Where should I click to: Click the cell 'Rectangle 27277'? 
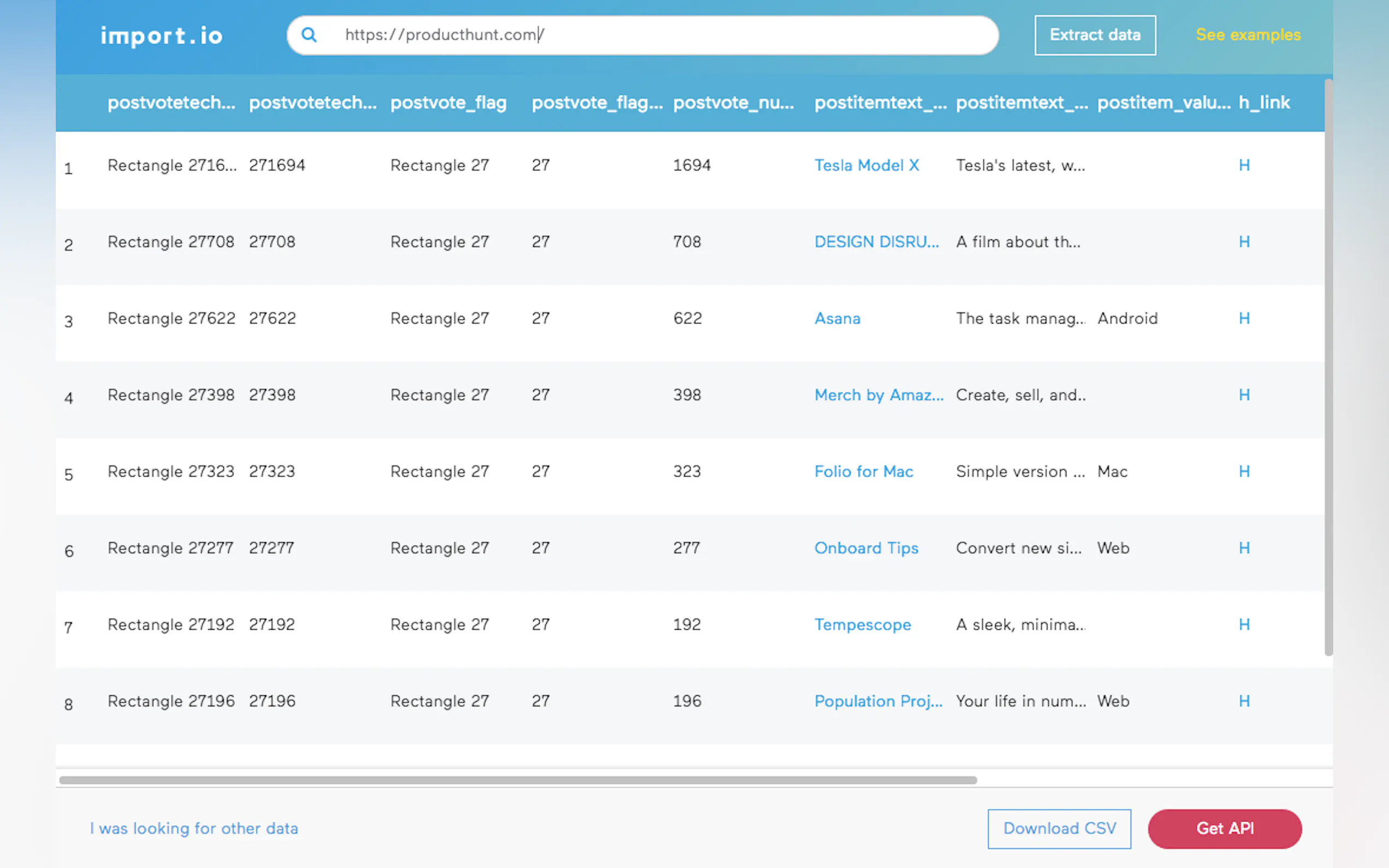(170, 548)
